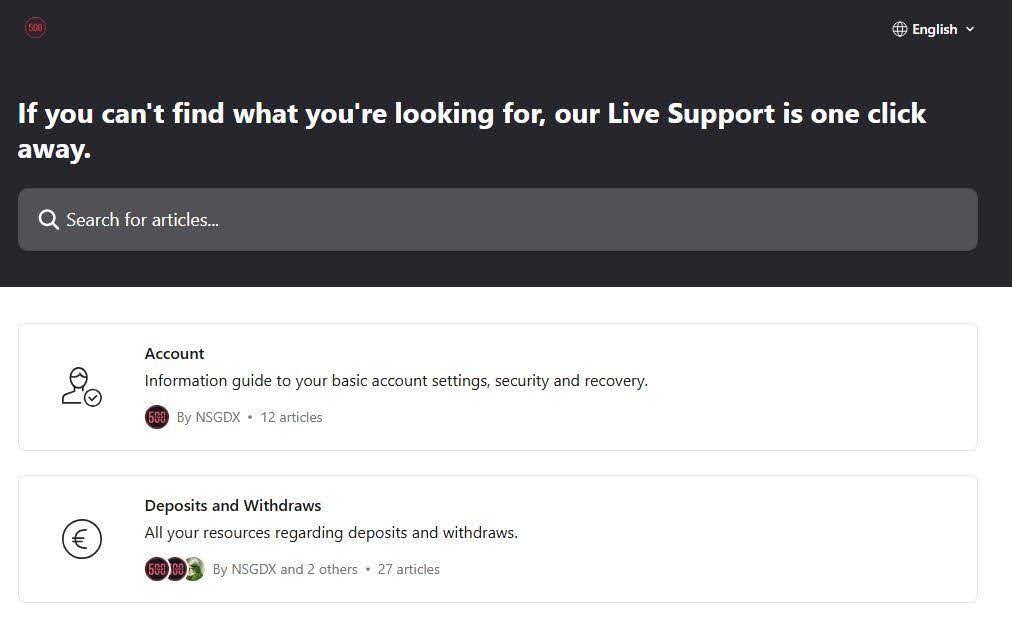Click the first avatar in the Deposits card
This screenshot has width=1012, height=623.
tap(155, 569)
